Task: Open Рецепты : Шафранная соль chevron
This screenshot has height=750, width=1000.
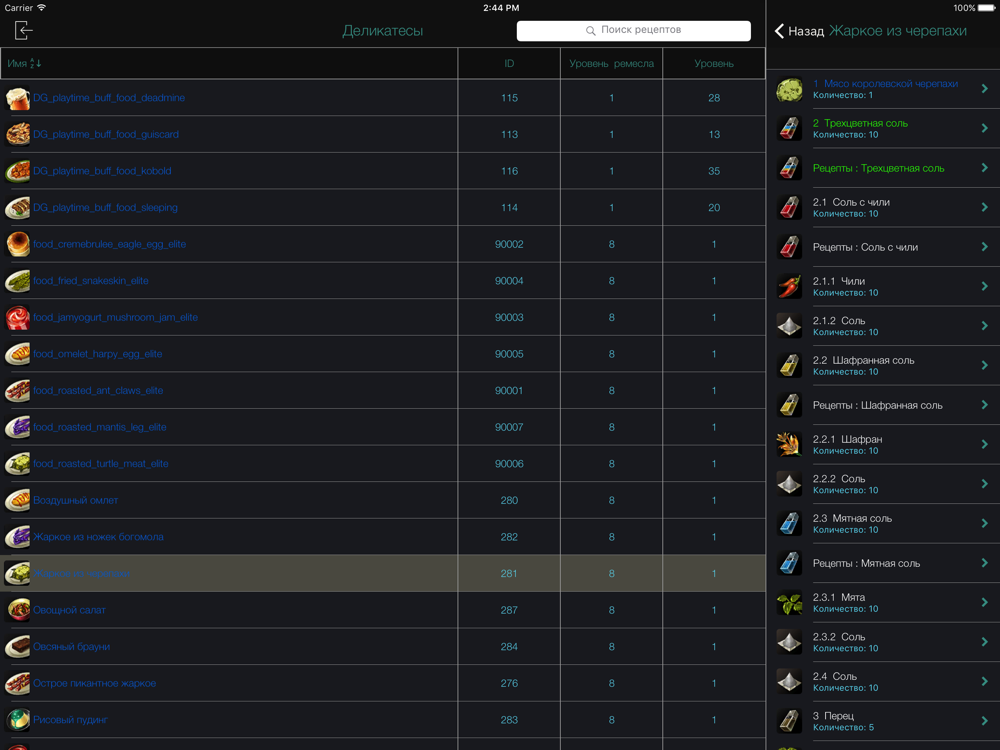Action: coord(985,405)
